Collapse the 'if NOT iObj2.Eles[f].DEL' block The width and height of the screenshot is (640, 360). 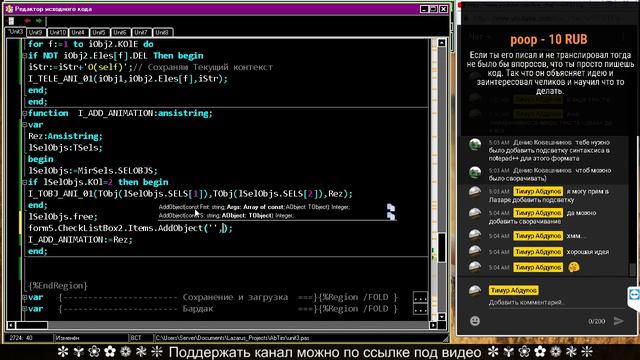(x=24, y=56)
